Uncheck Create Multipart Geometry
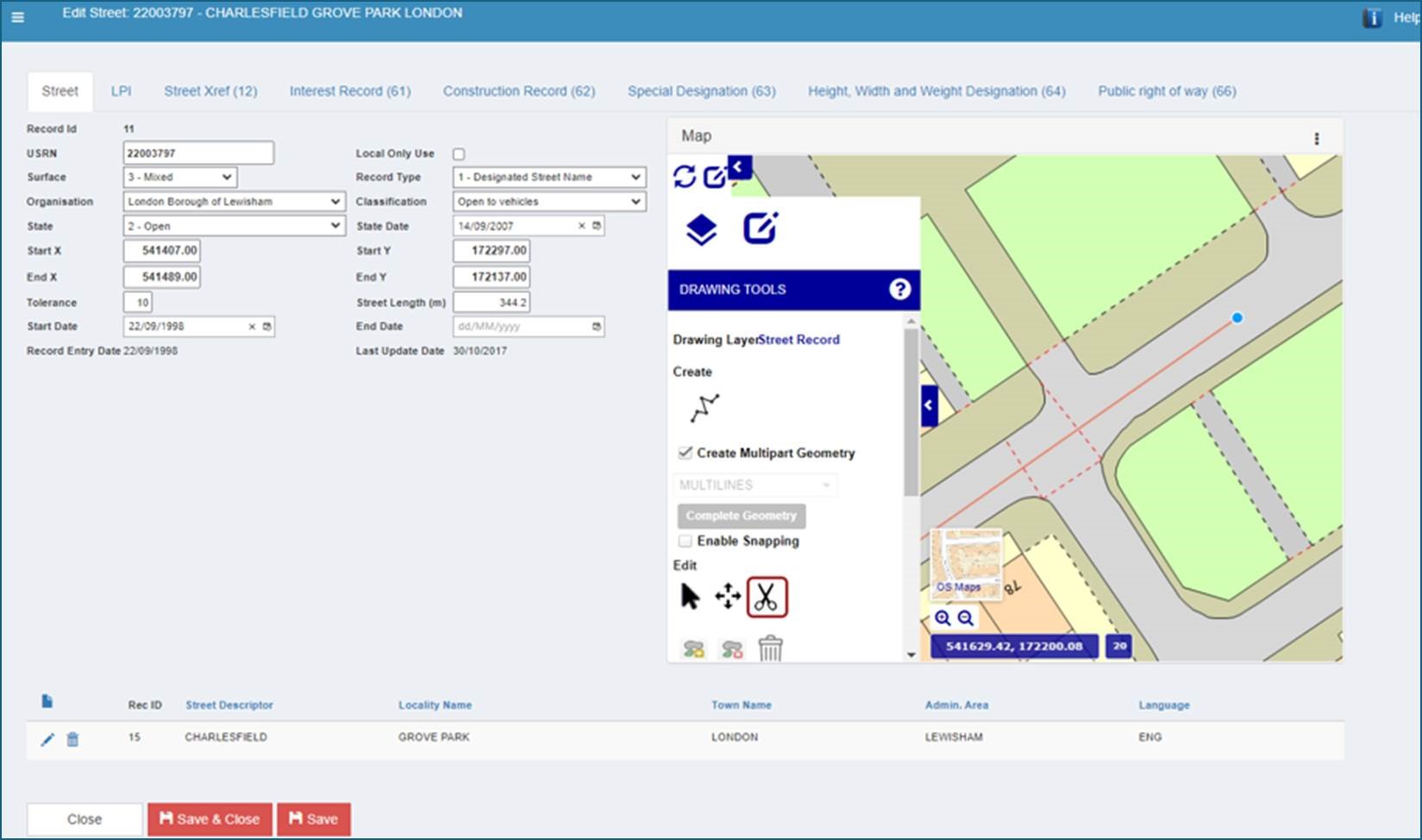Viewport: 1422px width, 840px height. [686, 453]
